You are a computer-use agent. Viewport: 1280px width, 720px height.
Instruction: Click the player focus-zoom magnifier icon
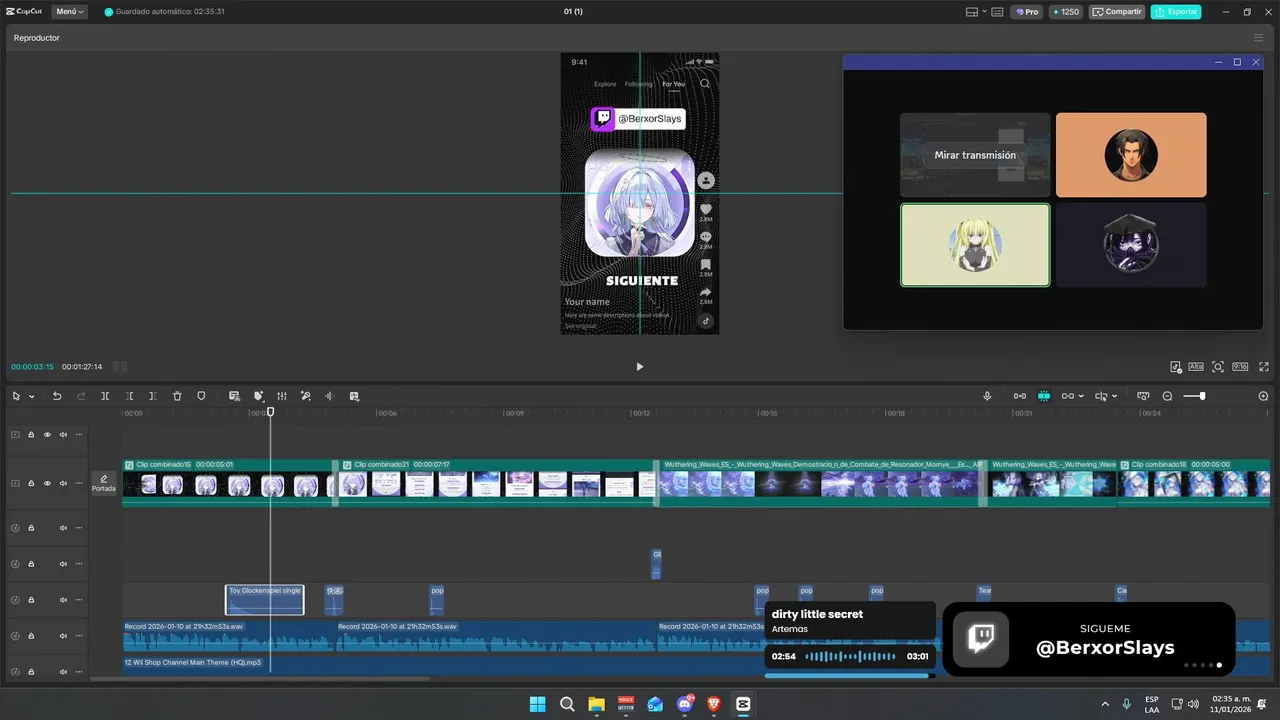(x=1218, y=367)
